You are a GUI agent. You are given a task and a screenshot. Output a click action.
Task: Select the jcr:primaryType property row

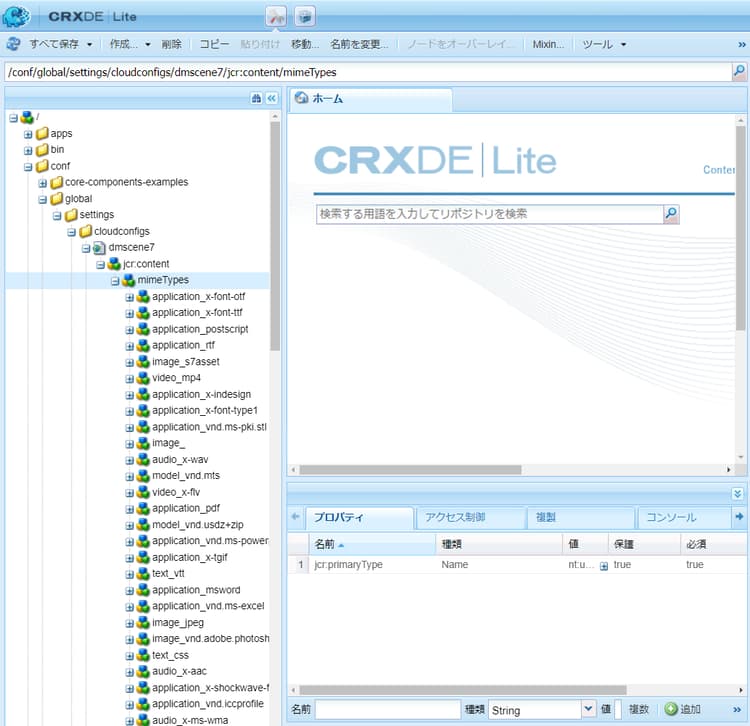[x=517, y=565]
